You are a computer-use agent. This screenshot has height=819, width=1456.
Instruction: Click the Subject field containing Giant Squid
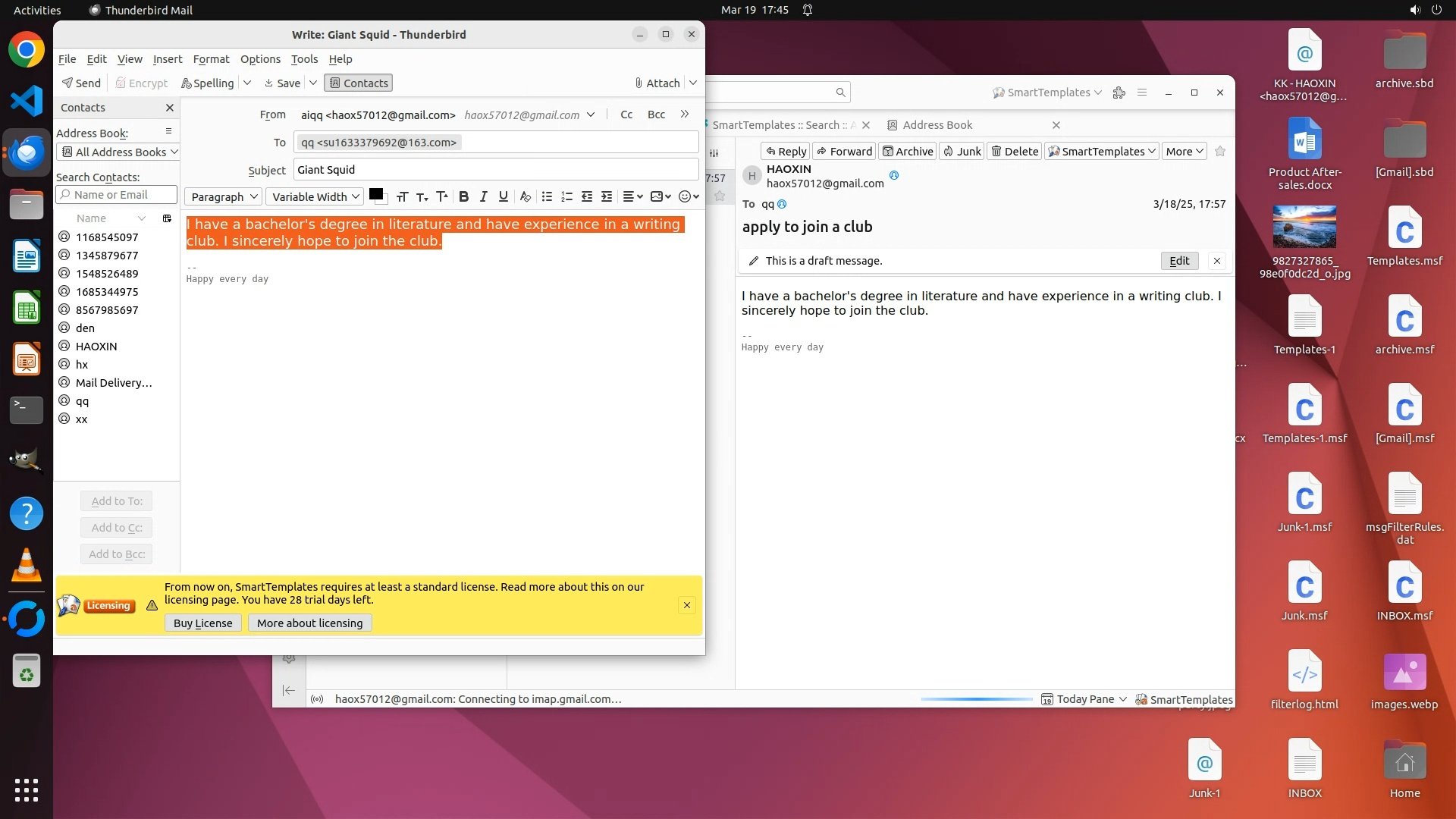click(x=496, y=169)
